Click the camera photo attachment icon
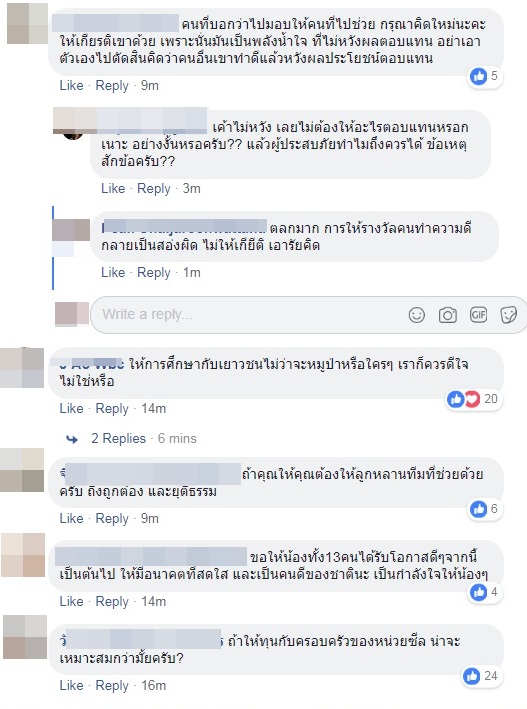This screenshot has height=709, width=527. (x=447, y=315)
